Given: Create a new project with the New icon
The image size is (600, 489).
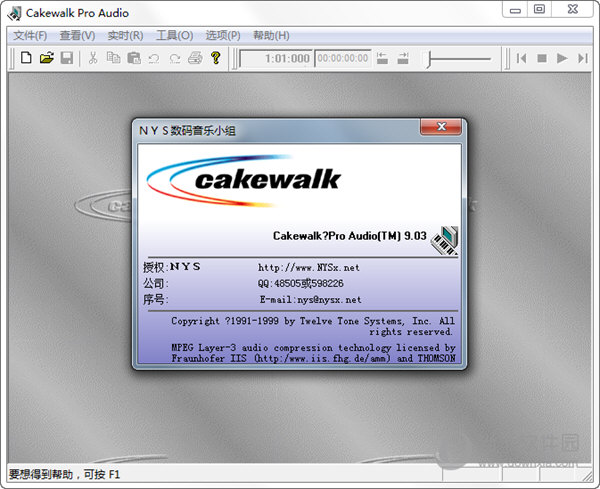Looking at the screenshot, I should [26, 58].
